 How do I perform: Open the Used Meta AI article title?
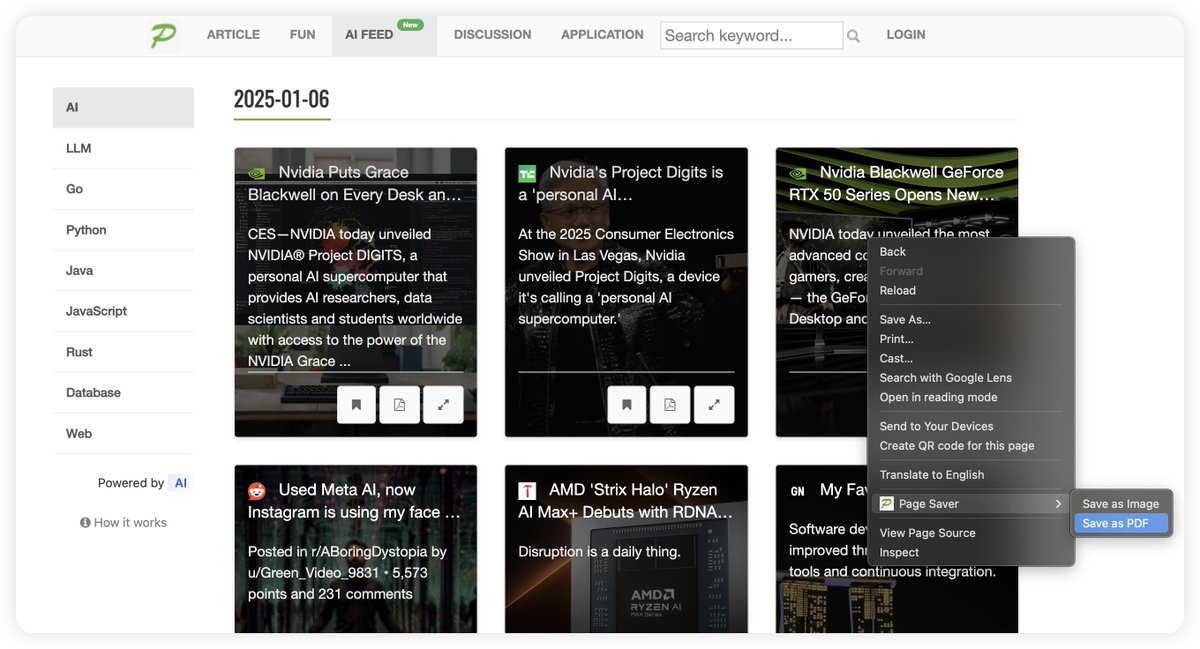[355, 501]
